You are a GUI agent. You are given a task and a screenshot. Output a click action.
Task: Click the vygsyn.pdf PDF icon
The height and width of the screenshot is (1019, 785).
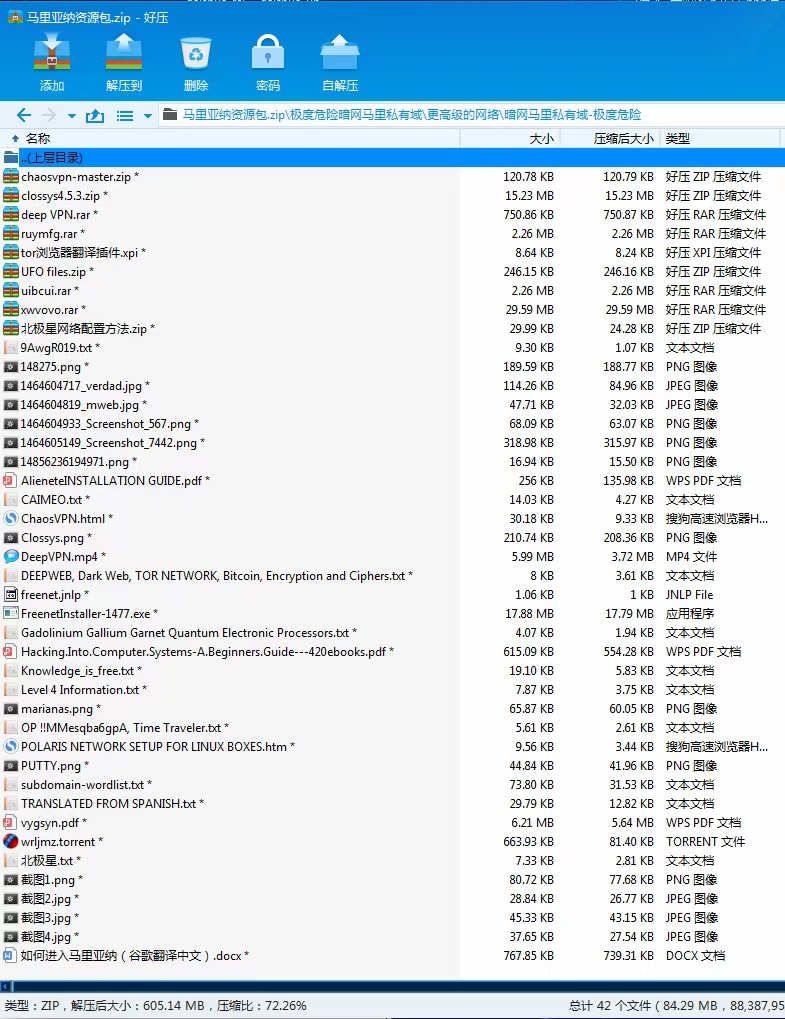click(10, 822)
